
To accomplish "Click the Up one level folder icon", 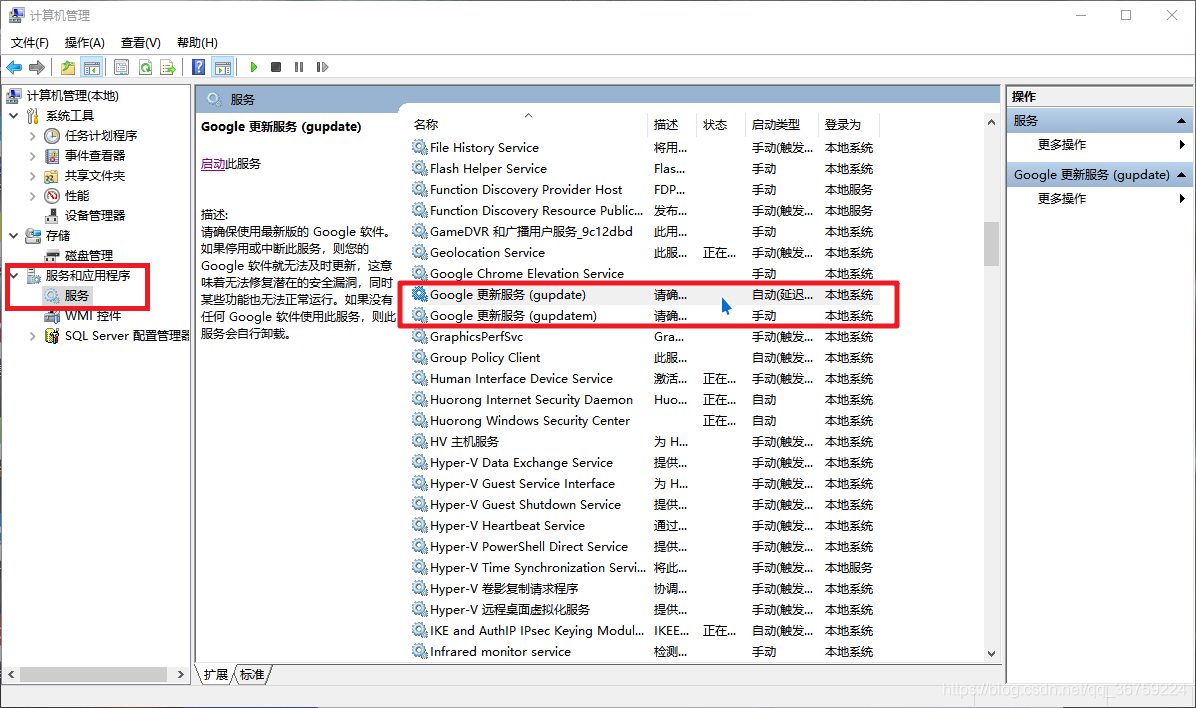I will pos(68,68).
